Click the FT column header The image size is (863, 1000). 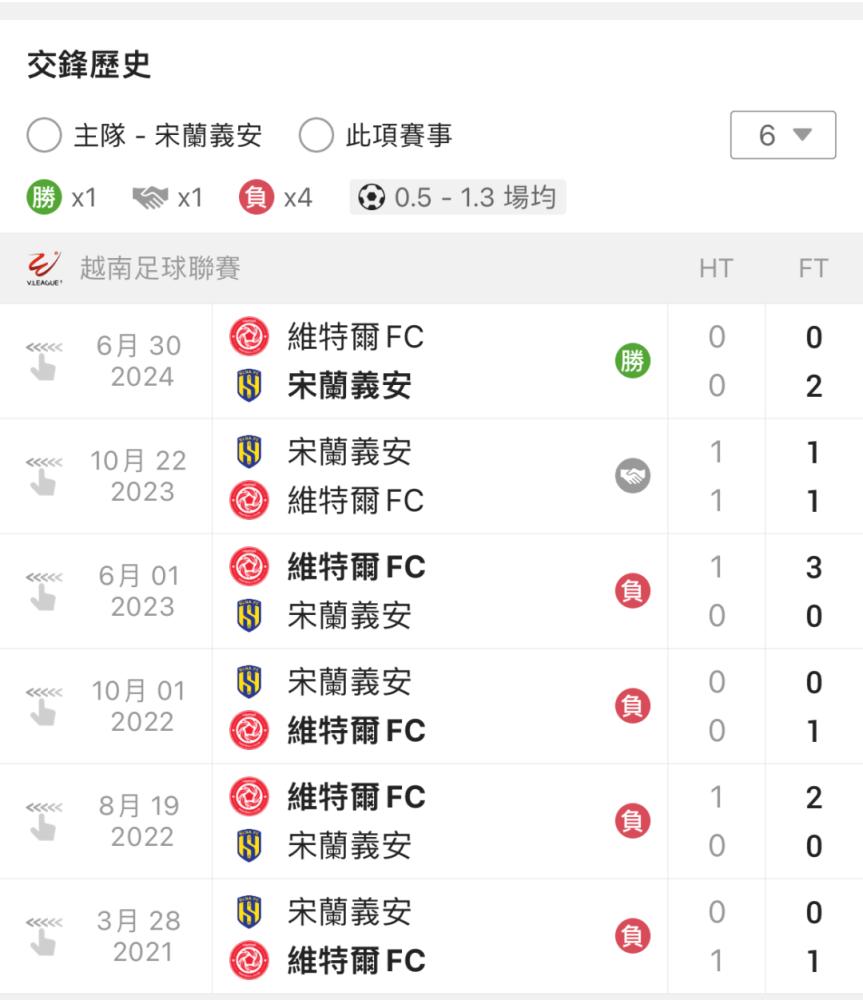[x=813, y=268]
